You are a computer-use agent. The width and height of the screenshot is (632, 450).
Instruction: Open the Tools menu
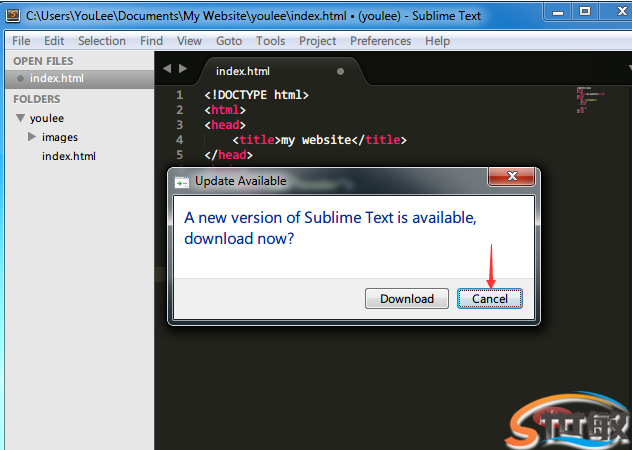click(270, 41)
